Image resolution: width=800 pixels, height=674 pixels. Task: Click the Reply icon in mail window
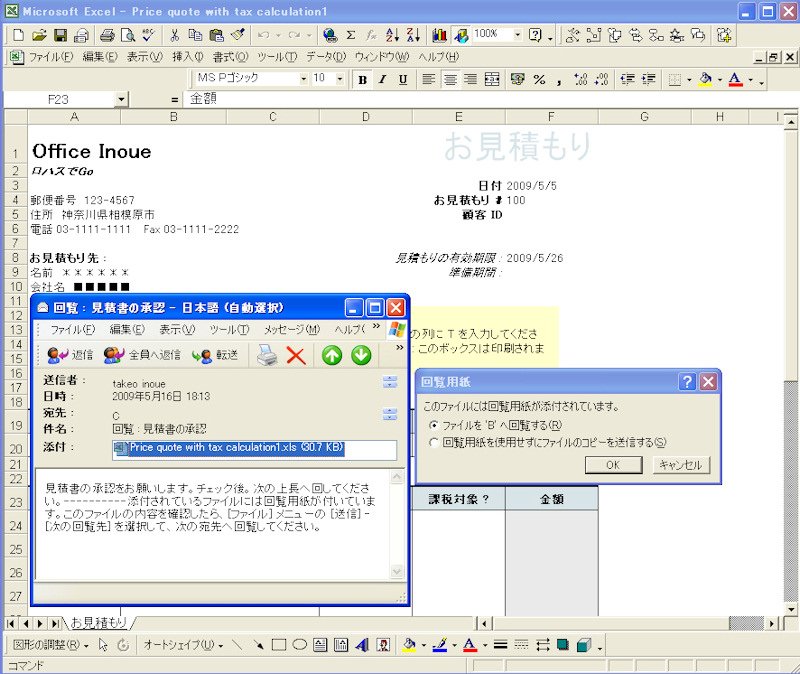click(x=69, y=355)
